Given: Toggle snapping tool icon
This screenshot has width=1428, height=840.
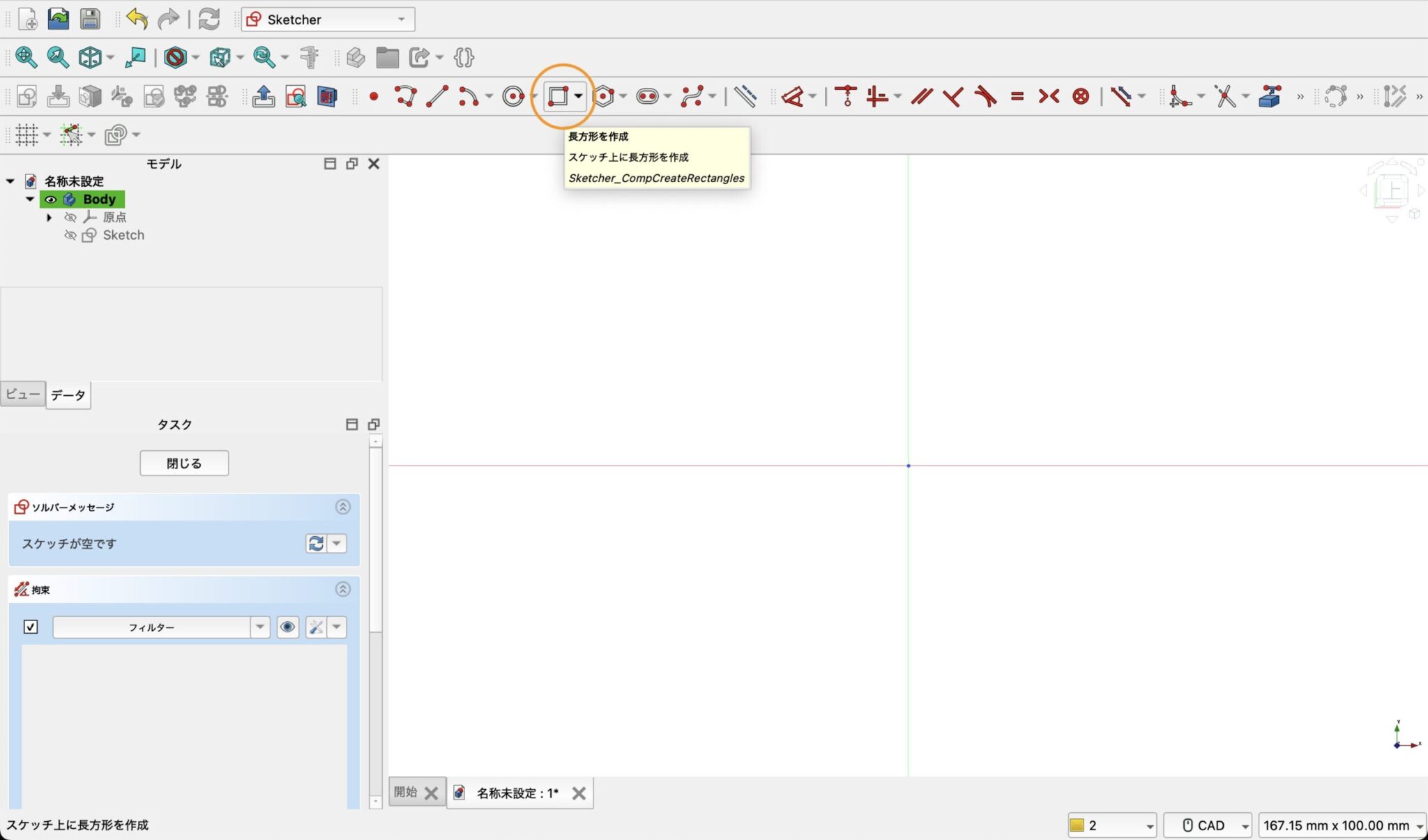Looking at the screenshot, I should point(71,135).
